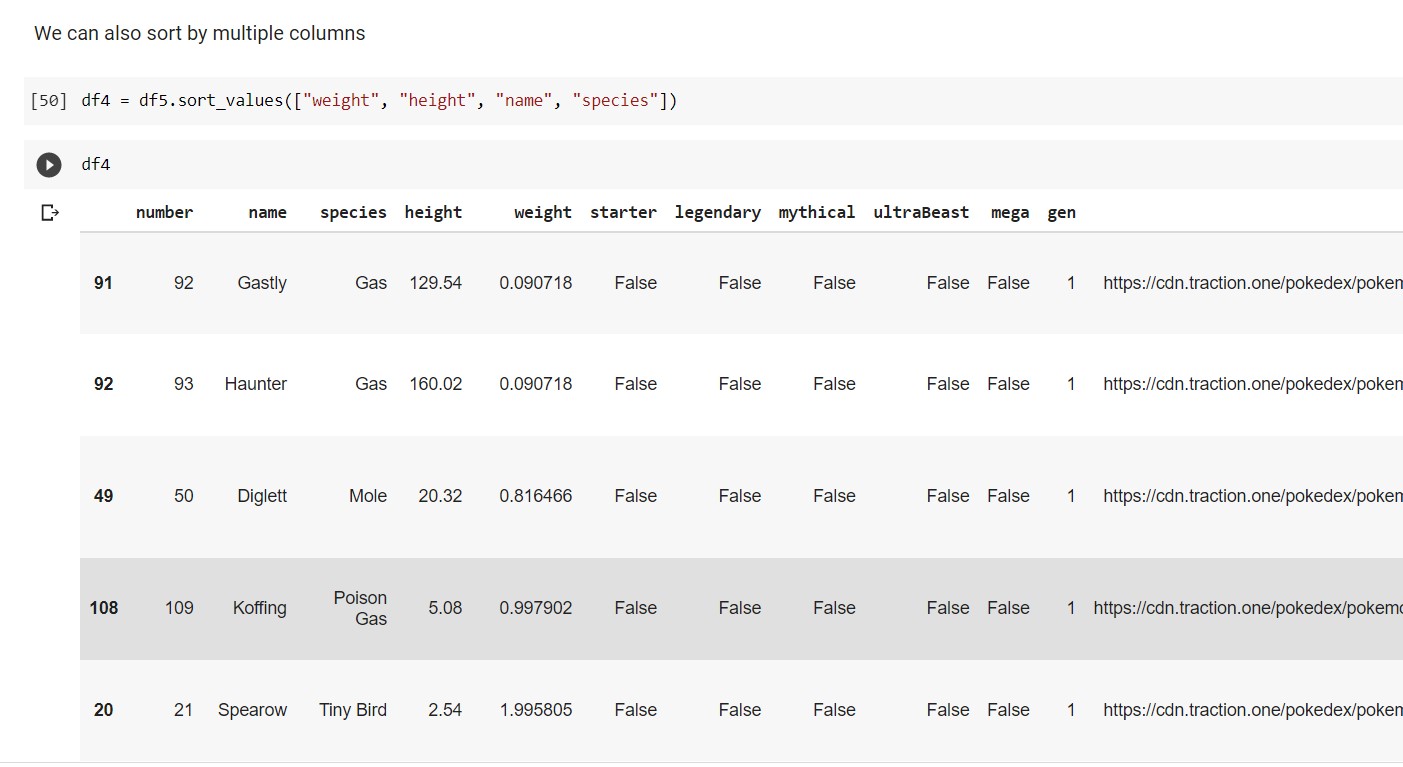
Task: Click the Haunter height value 160.02
Action: (435, 384)
